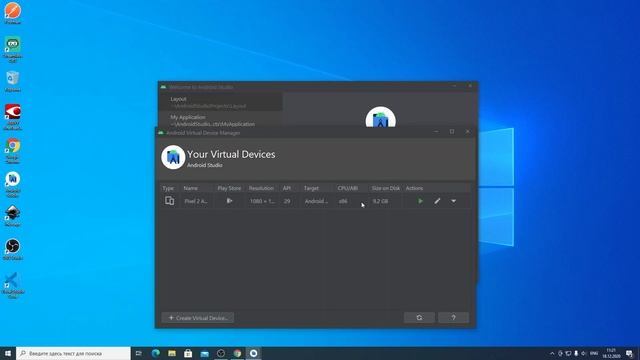Sort by the Play Store column header
This screenshot has width=640, height=360.
coord(229,188)
